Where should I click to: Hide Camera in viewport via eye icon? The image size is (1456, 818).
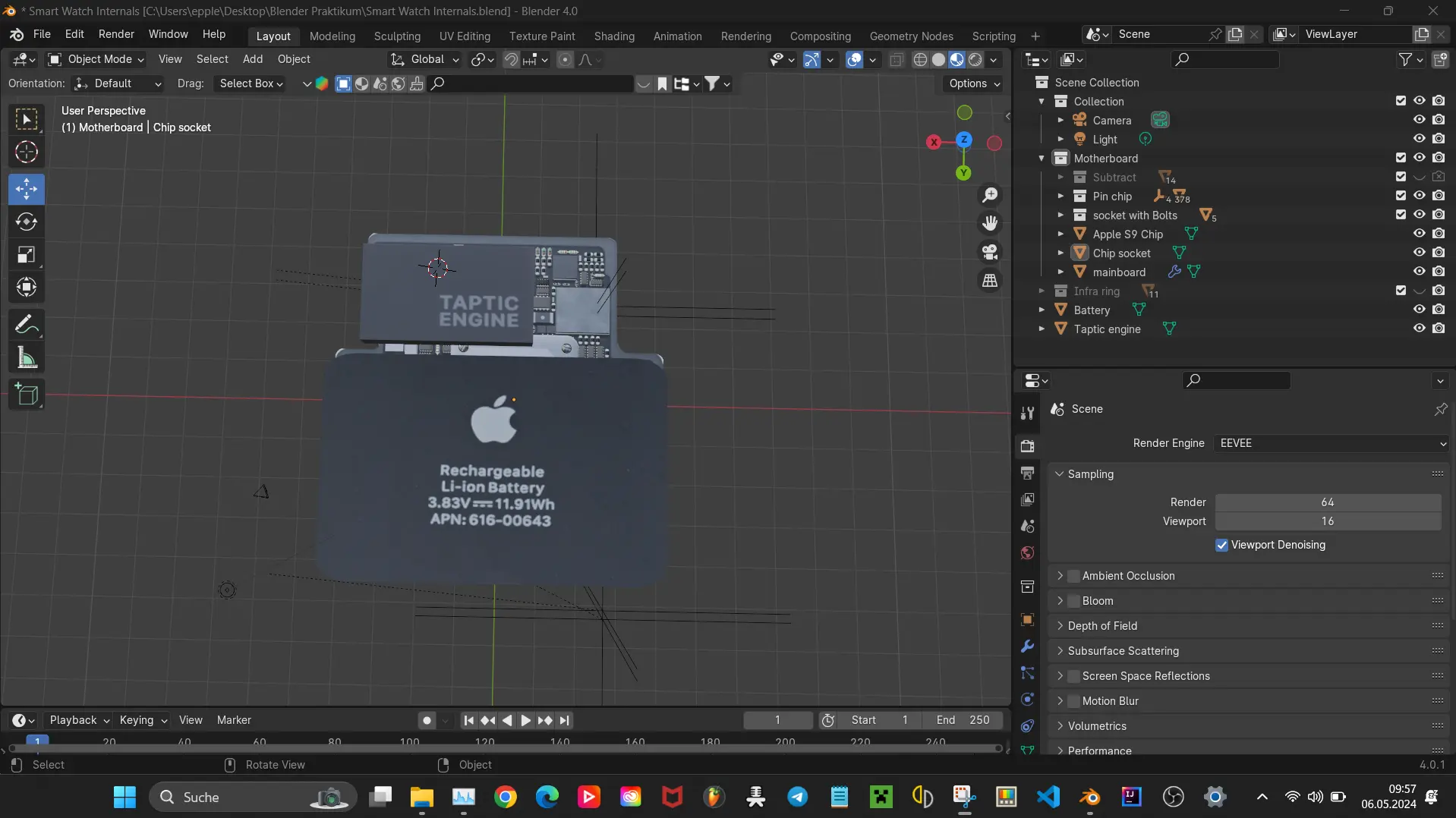point(1419,120)
